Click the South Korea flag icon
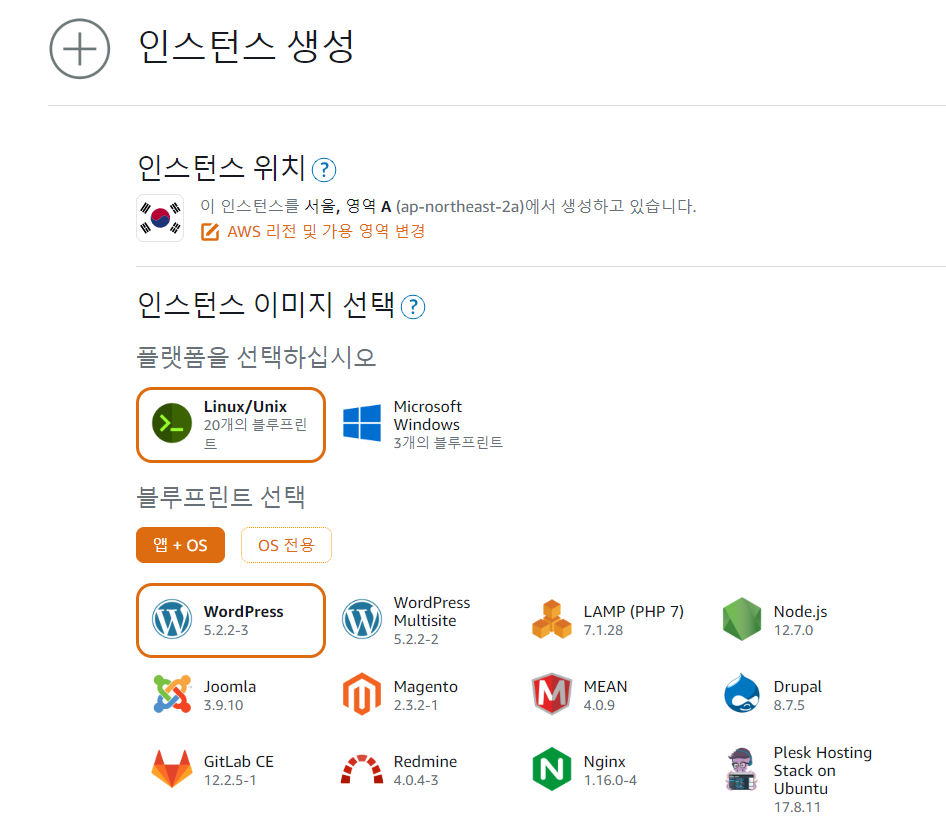Viewport: 946px width, 823px height. pos(160,218)
